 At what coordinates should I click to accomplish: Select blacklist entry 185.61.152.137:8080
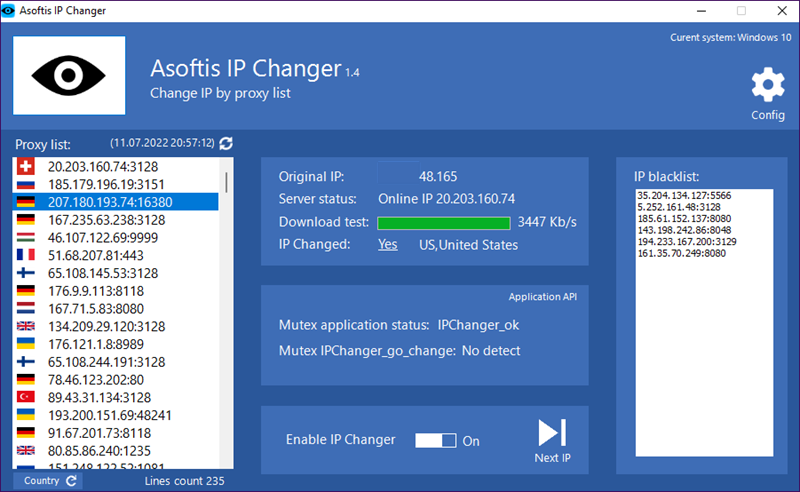point(684,219)
